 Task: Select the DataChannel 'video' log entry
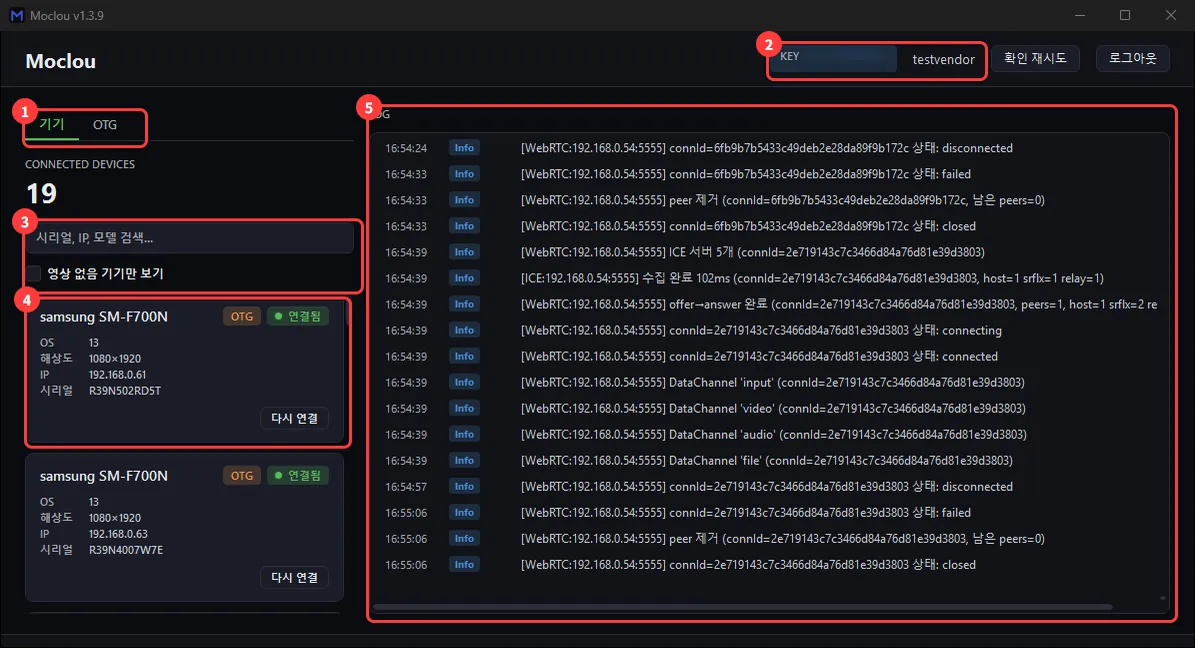771,409
